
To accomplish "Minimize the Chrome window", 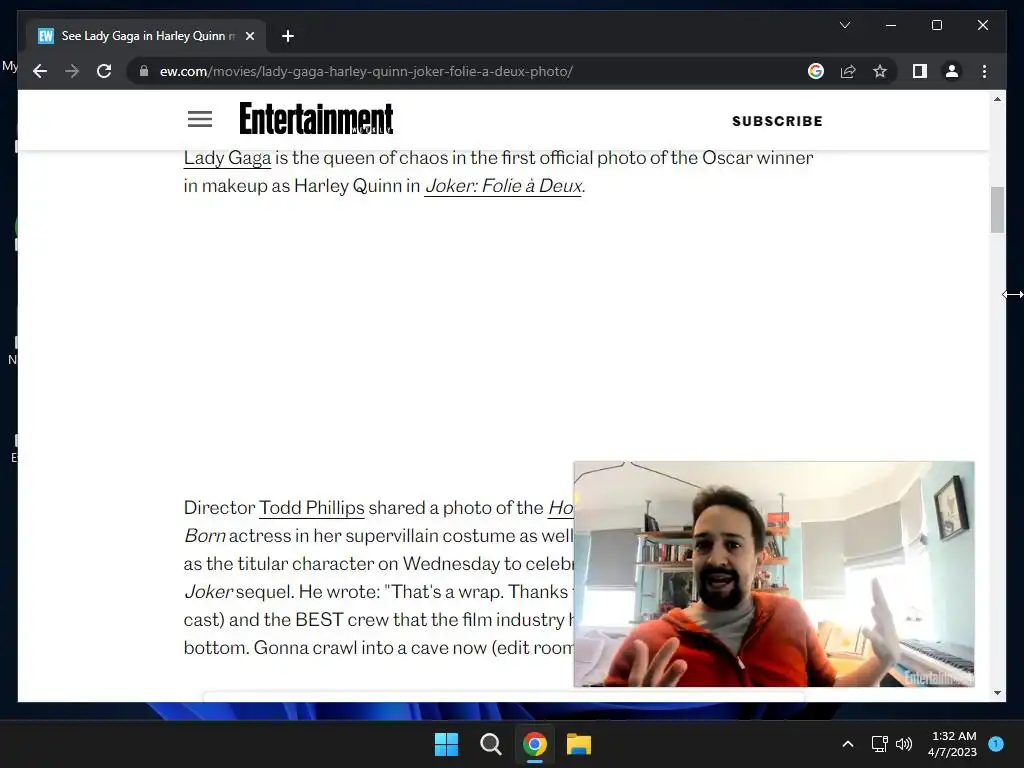I will pyautogui.click(x=891, y=25).
